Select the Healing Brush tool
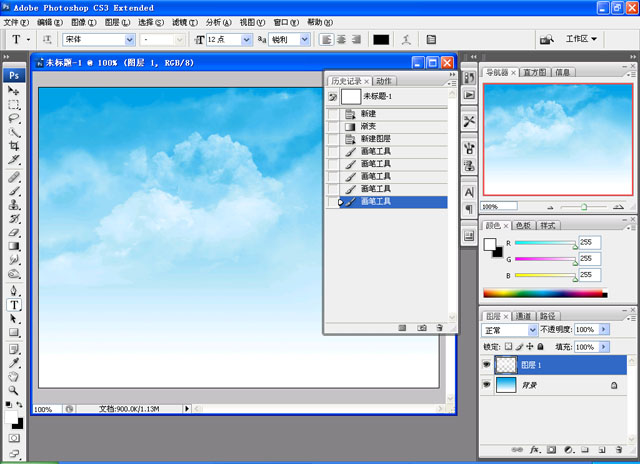The image size is (640, 464). click(13, 177)
